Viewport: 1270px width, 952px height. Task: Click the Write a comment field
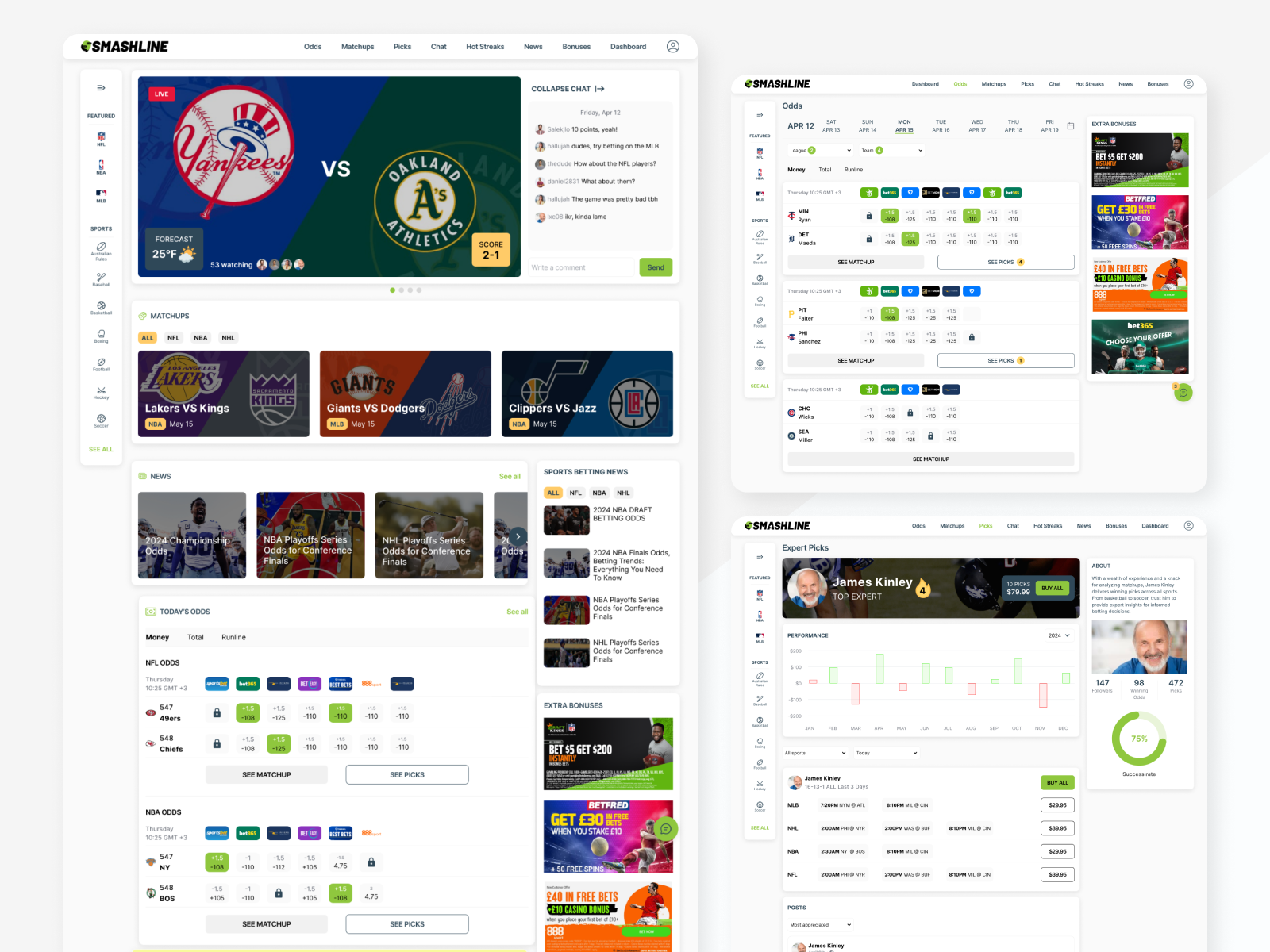point(582,267)
